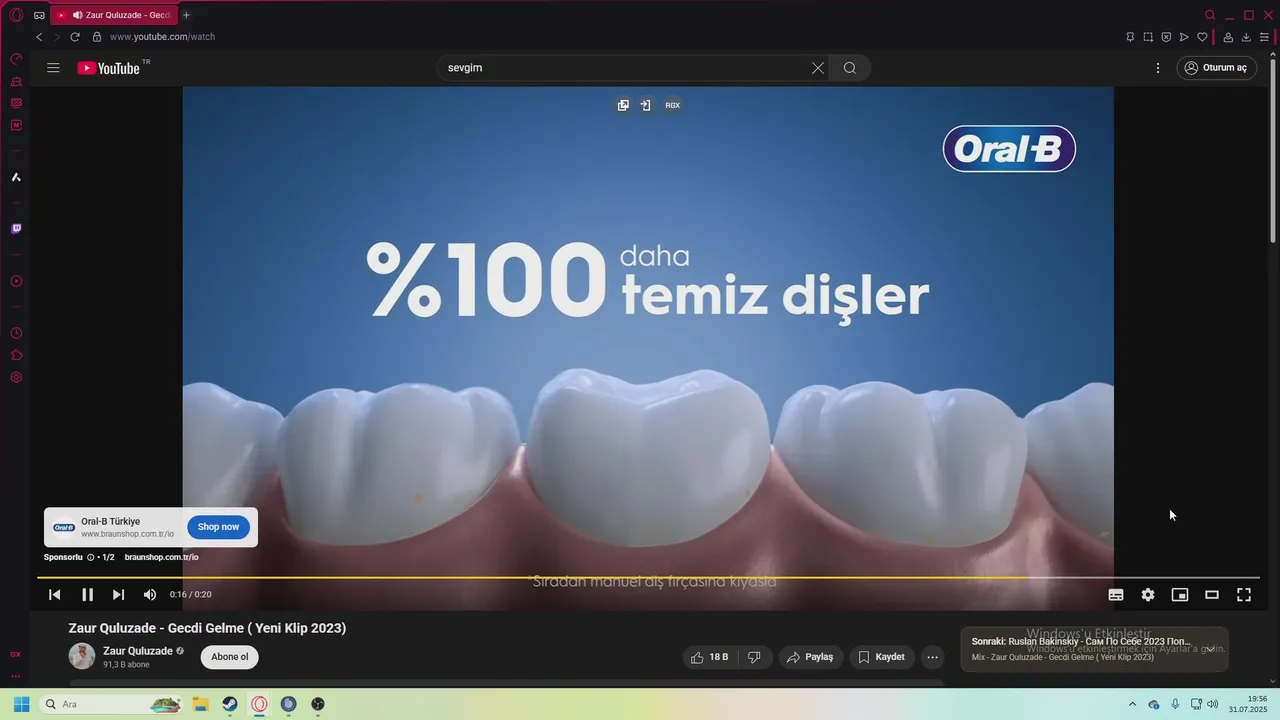Pause the playing video

pos(88,595)
